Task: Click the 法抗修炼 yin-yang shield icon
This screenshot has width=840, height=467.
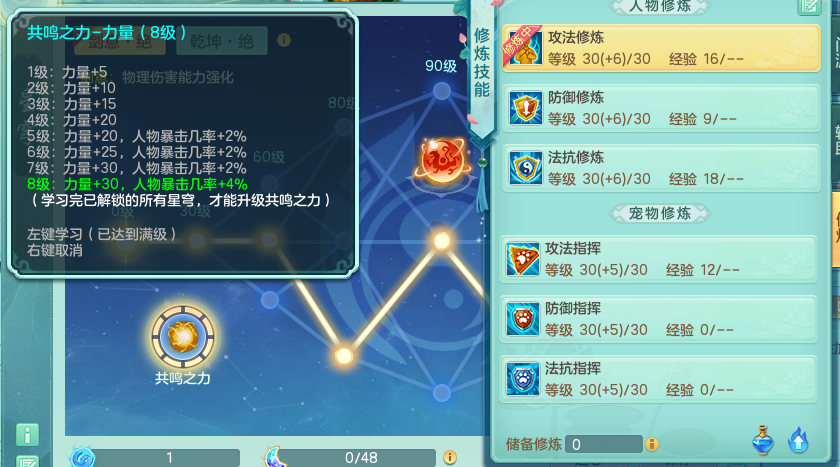Action: tap(525, 168)
